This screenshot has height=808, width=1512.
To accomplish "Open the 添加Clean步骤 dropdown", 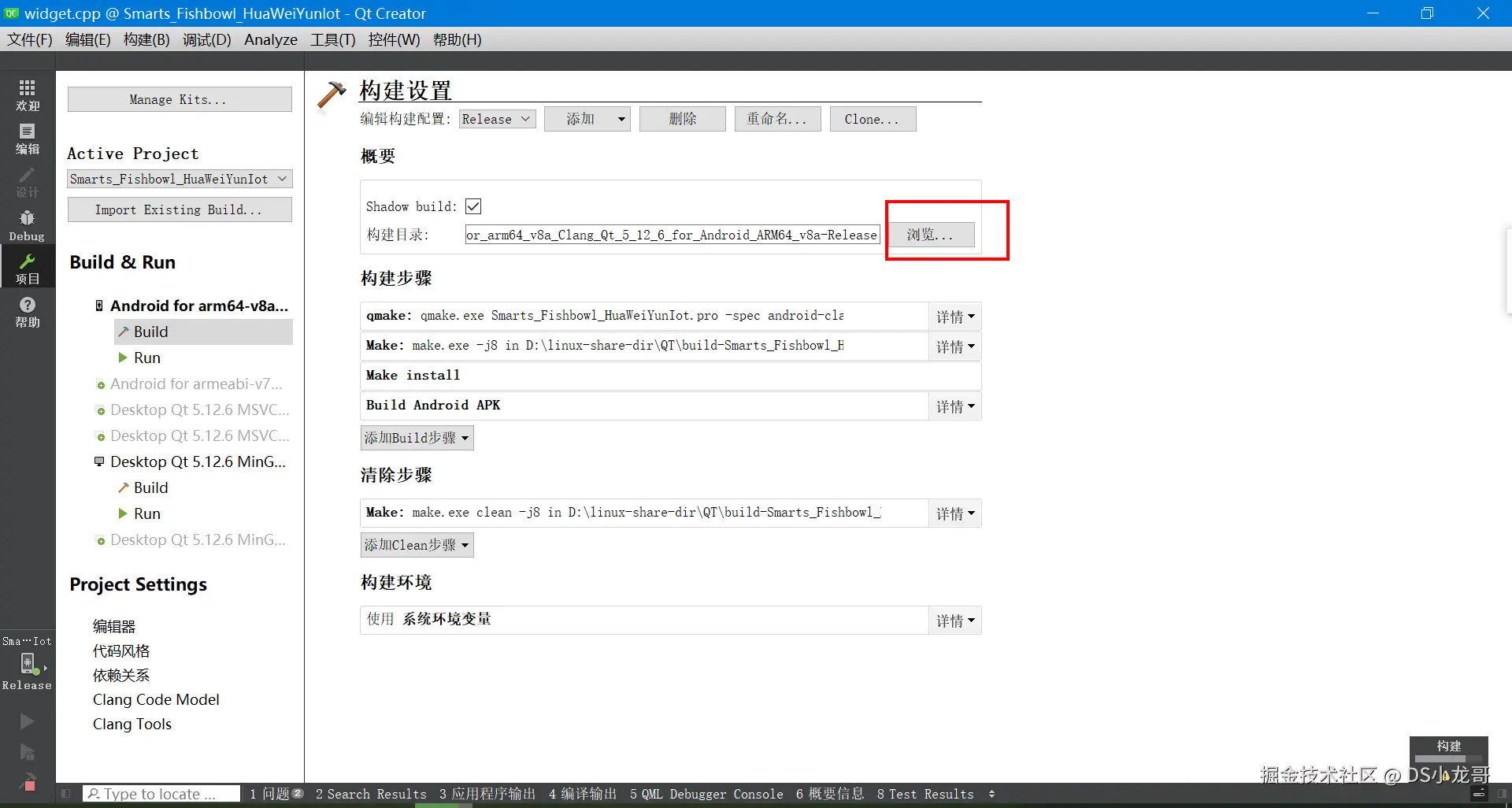I will [417, 545].
